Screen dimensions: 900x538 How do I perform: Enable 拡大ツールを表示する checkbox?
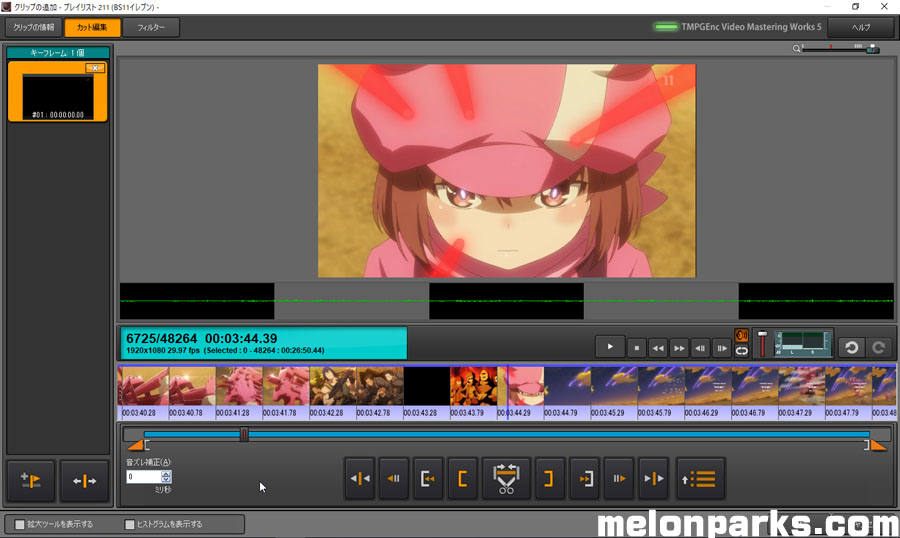(20, 524)
